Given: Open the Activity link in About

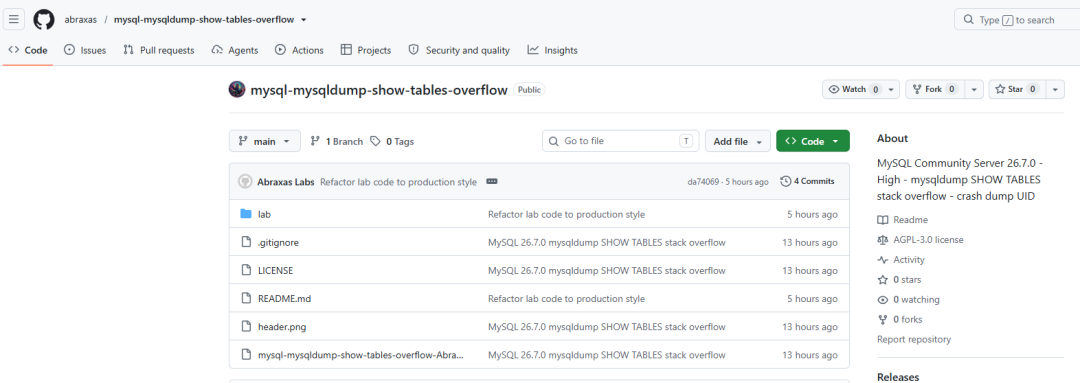Looking at the screenshot, I should pos(901,260).
